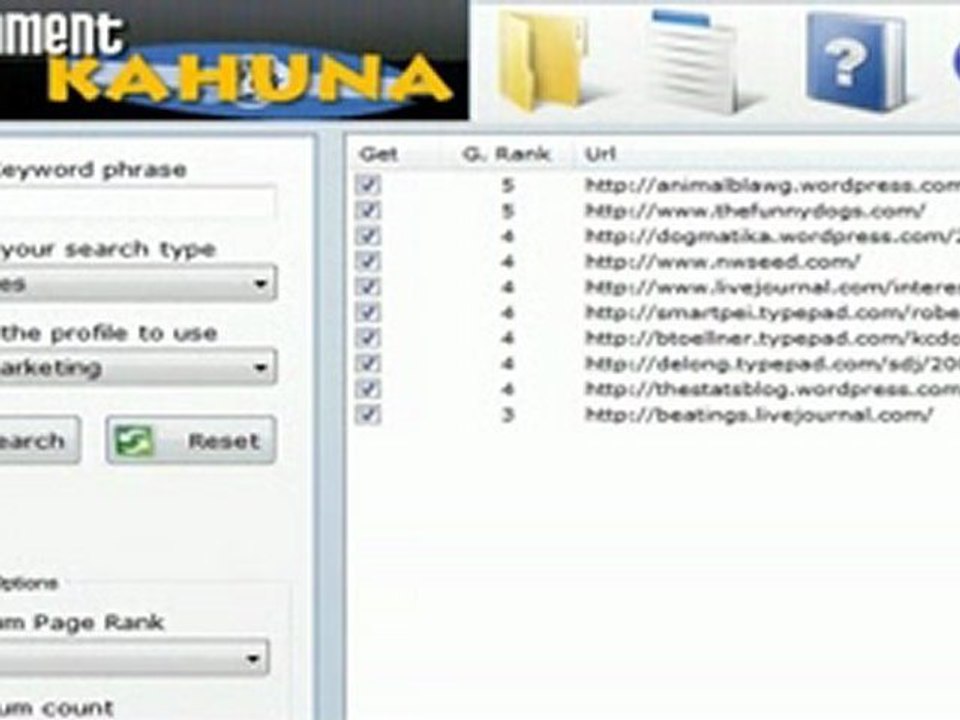The height and width of the screenshot is (720, 960).
Task: Uncheck the smartpei.typepad.com row checkbox
Action: pos(368,313)
